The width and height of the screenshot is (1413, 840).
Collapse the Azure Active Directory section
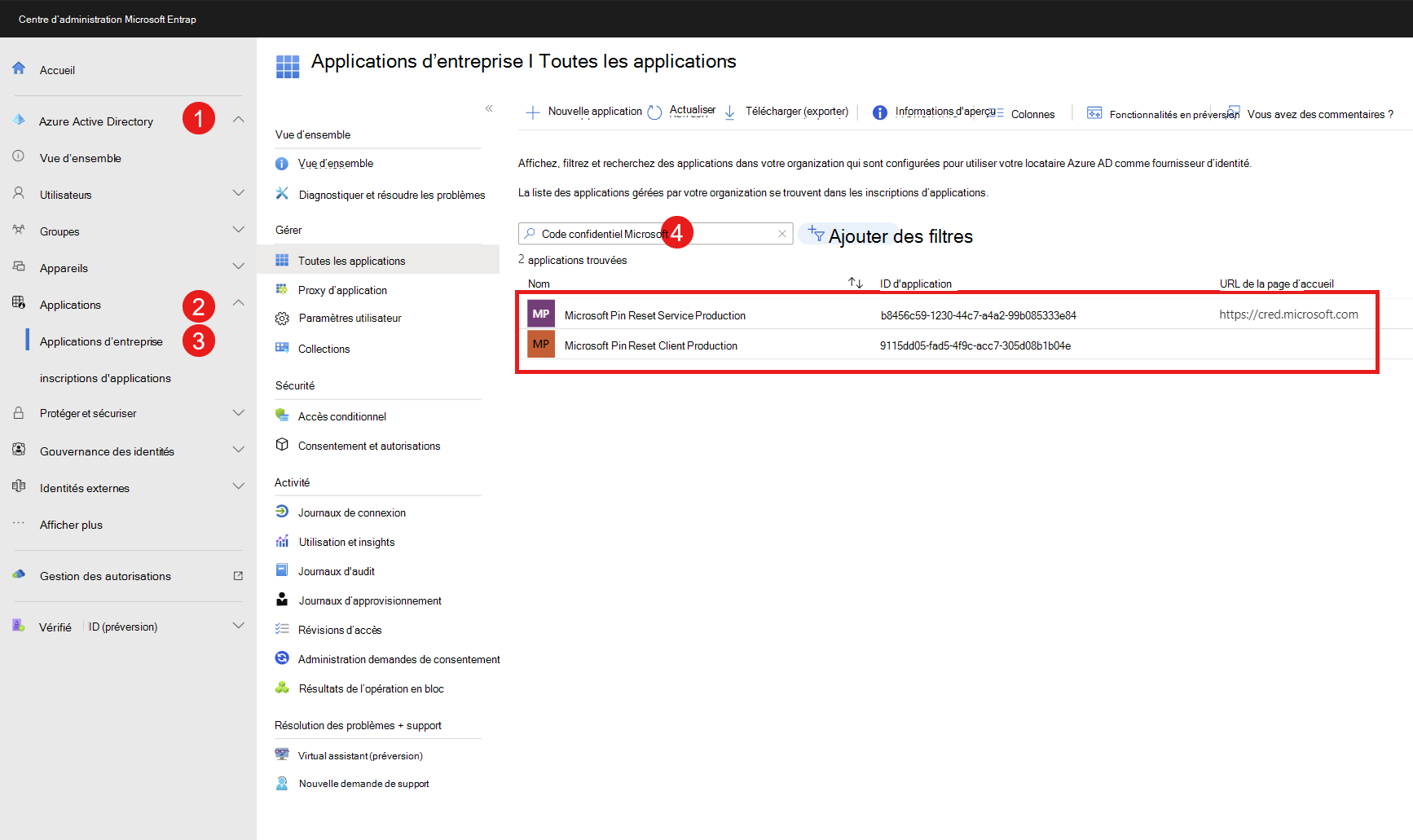pos(239,120)
